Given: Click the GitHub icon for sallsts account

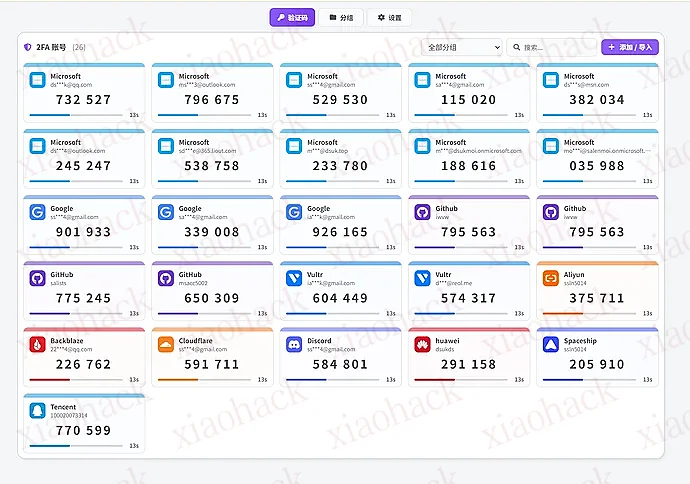Looking at the screenshot, I should pyautogui.click(x=37, y=279).
